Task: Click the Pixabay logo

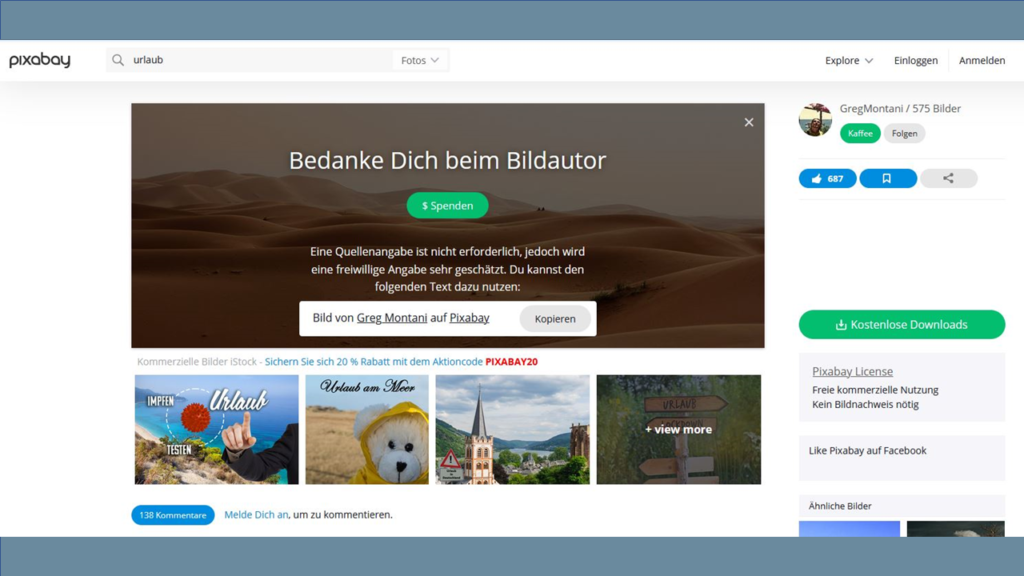Action: pos(40,60)
